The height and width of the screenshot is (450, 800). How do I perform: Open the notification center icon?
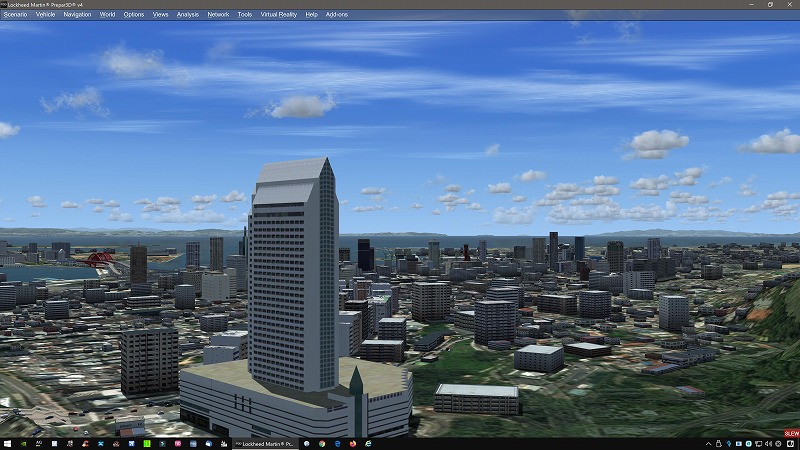click(790, 444)
